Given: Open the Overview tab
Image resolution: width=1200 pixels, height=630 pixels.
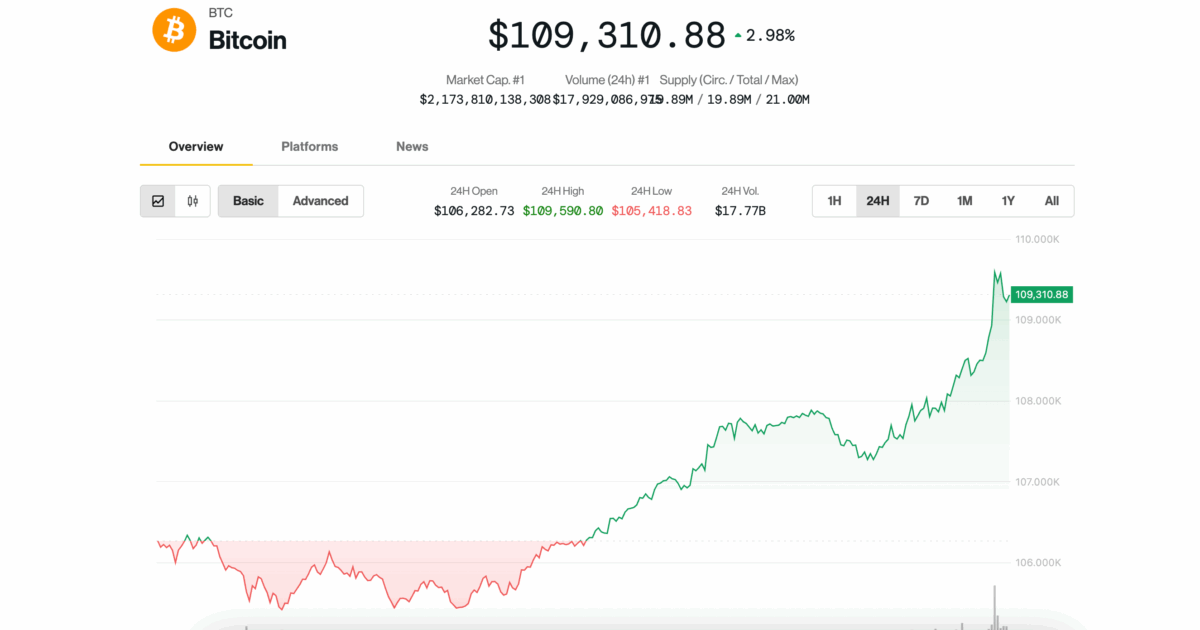Looking at the screenshot, I should (196, 147).
